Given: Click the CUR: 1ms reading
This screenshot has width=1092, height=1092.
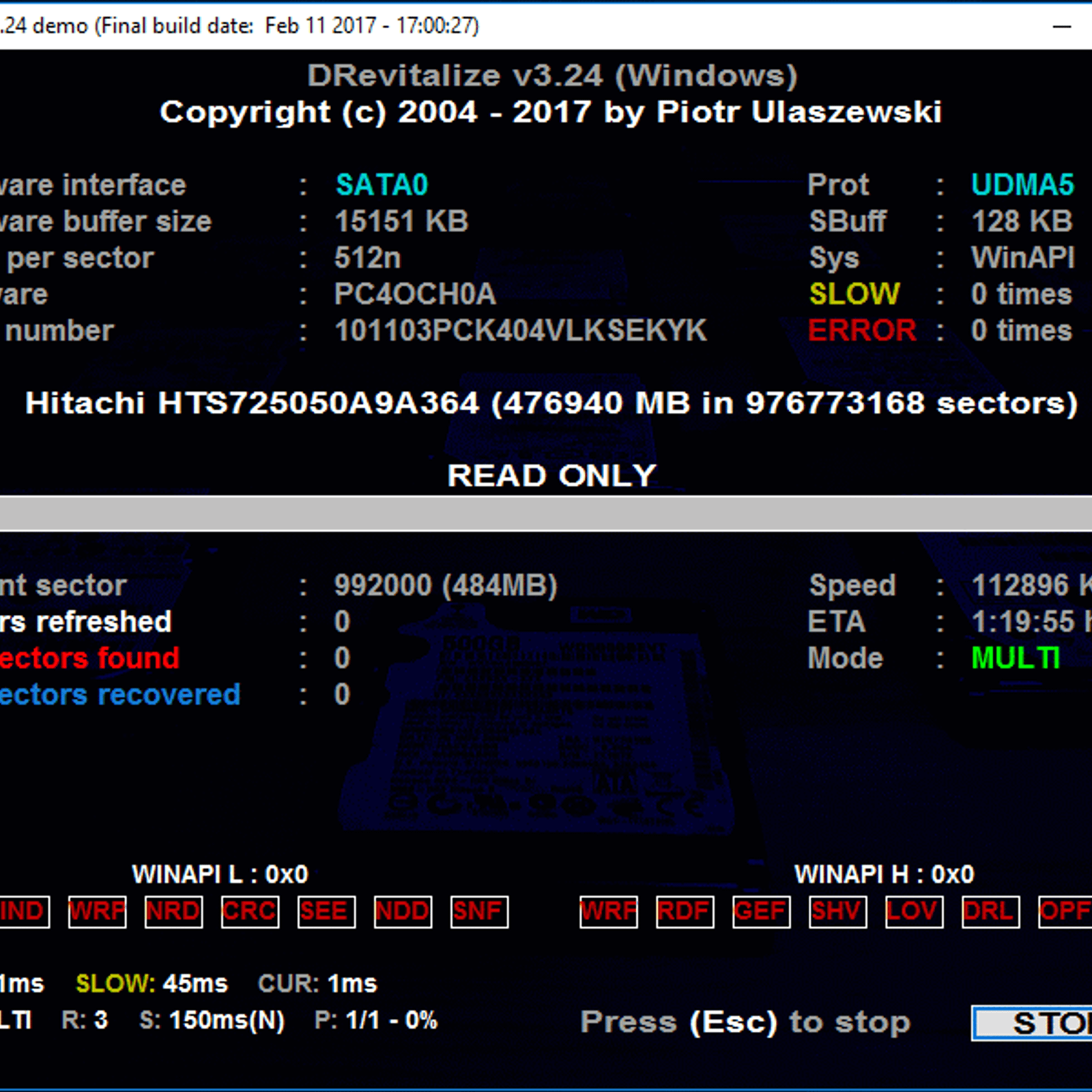Looking at the screenshot, I should point(317,983).
